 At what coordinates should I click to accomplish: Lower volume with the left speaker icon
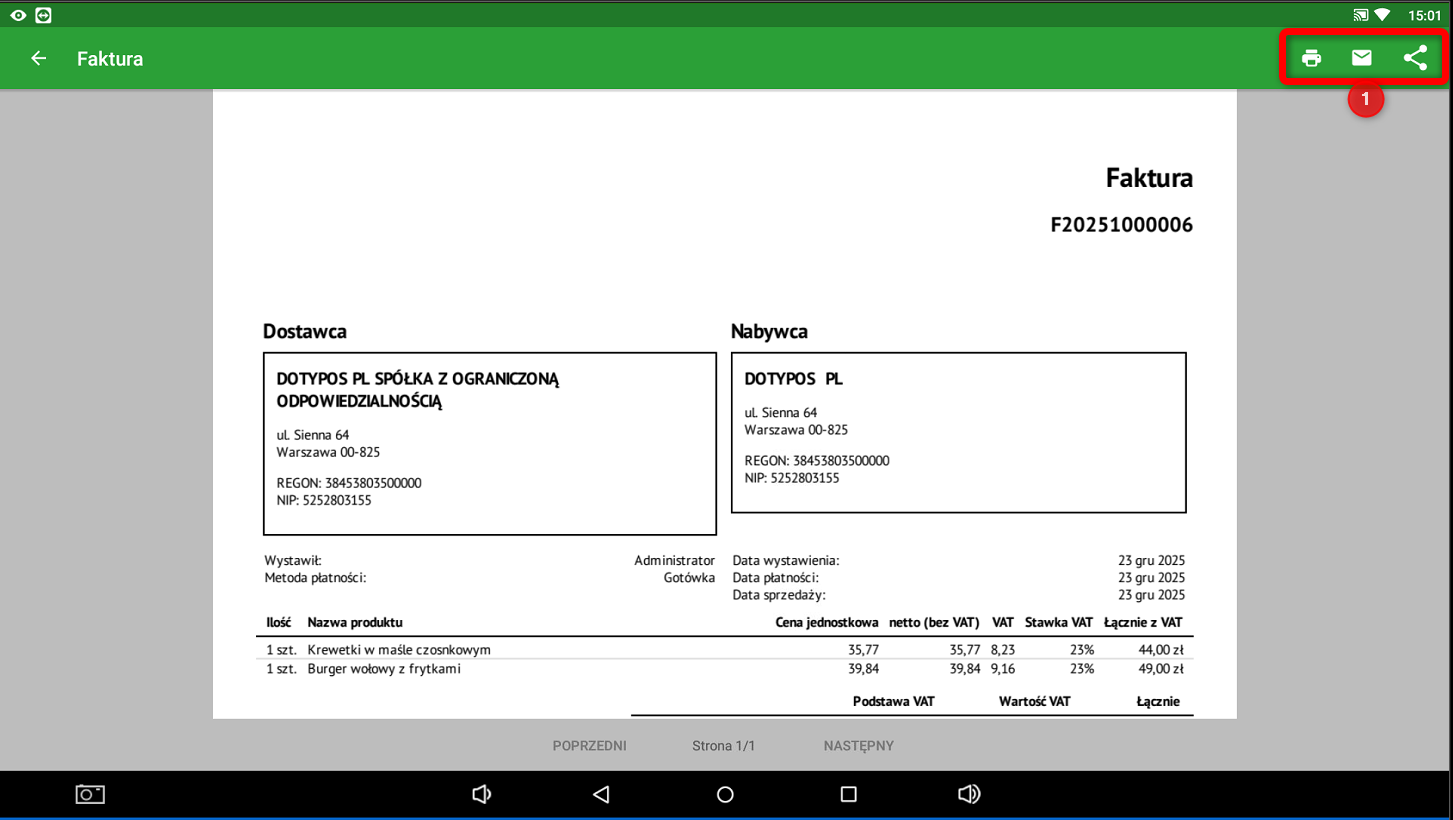click(481, 794)
